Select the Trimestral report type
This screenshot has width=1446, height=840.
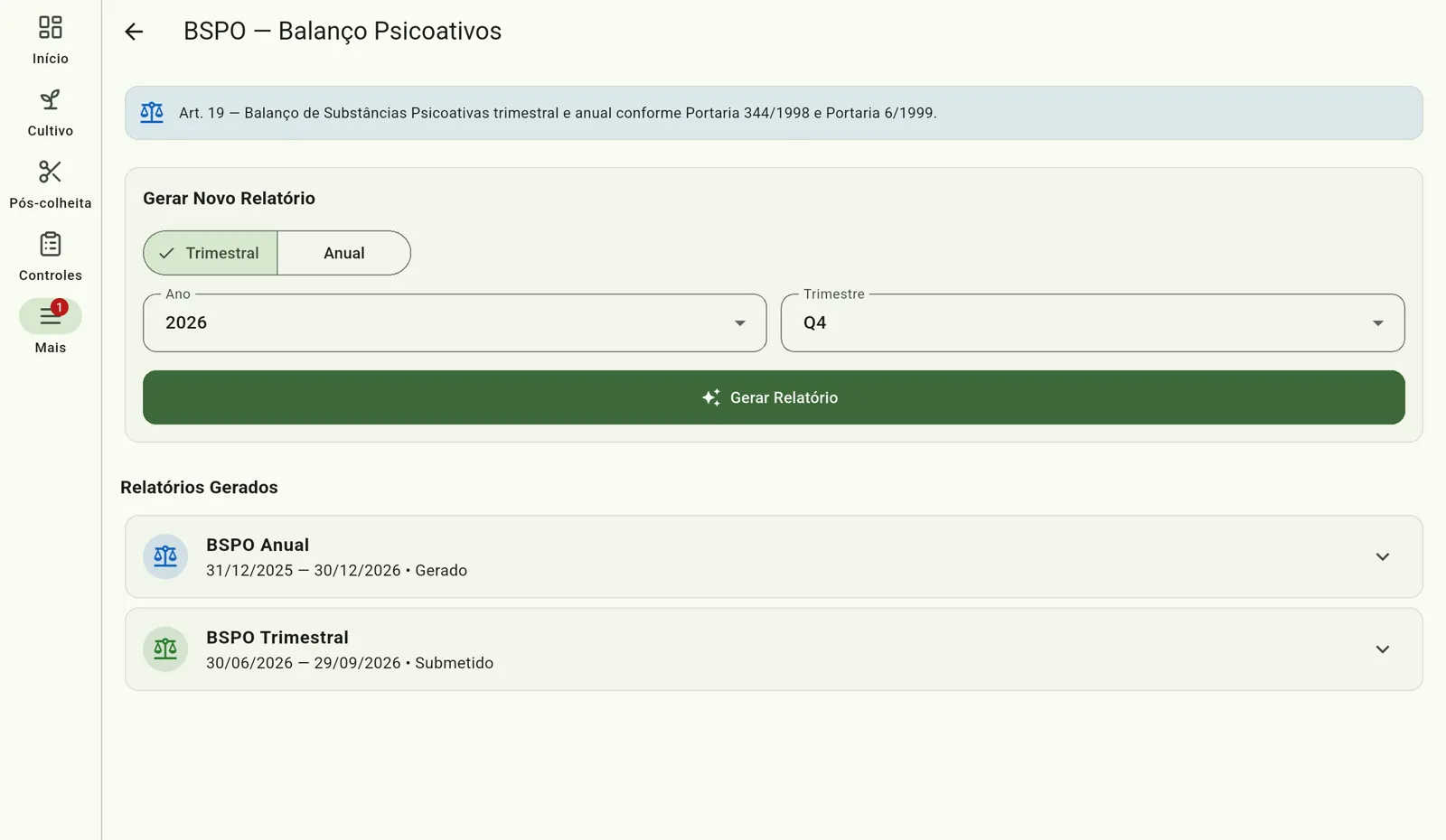click(211, 253)
